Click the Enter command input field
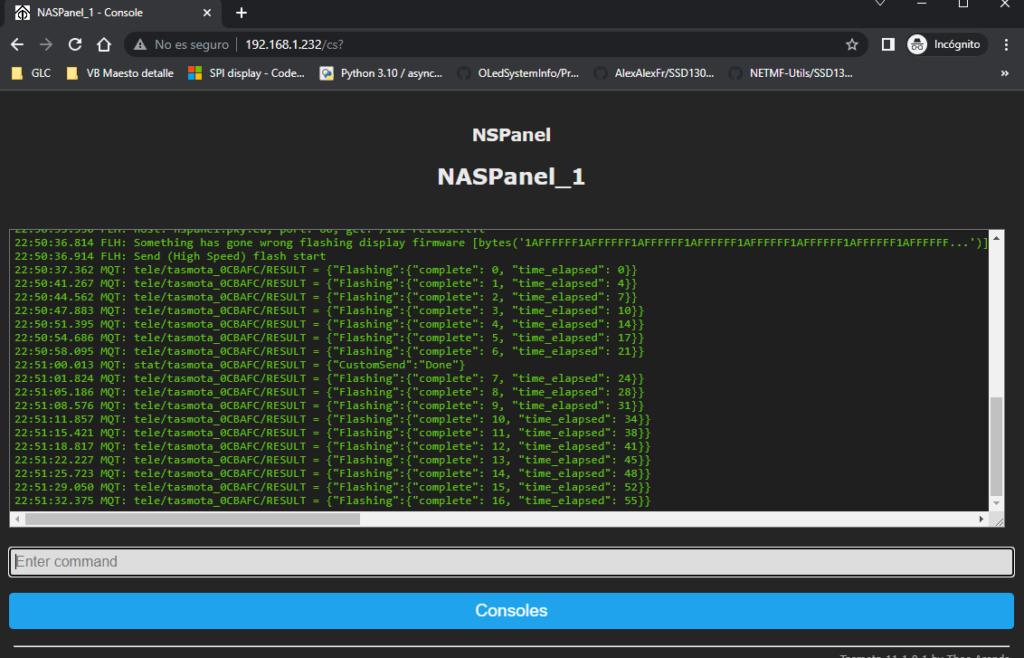This screenshot has height=658, width=1024. coord(511,561)
